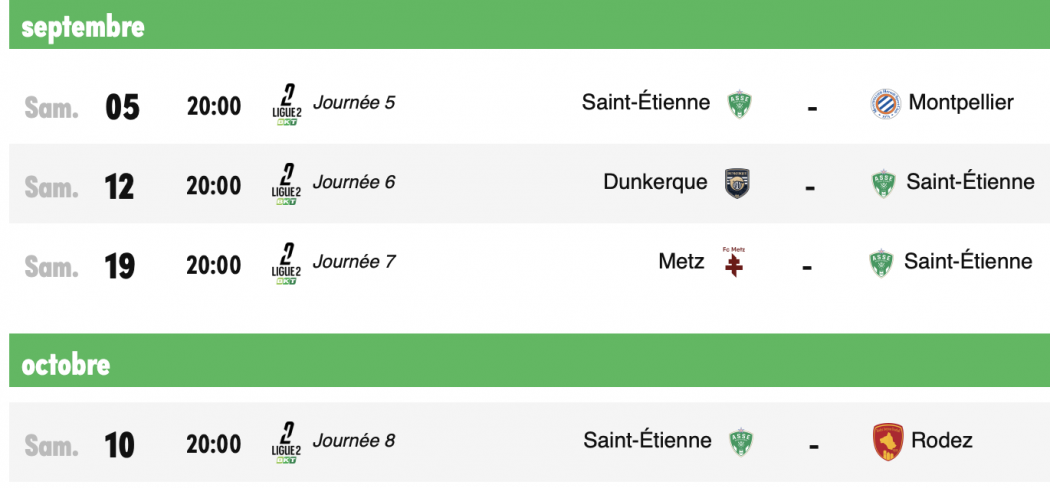Click Saint-Étienne crest in Rodez match row
Image resolution: width=1050 pixels, height=488 pixels.
(x=740, y=442)
